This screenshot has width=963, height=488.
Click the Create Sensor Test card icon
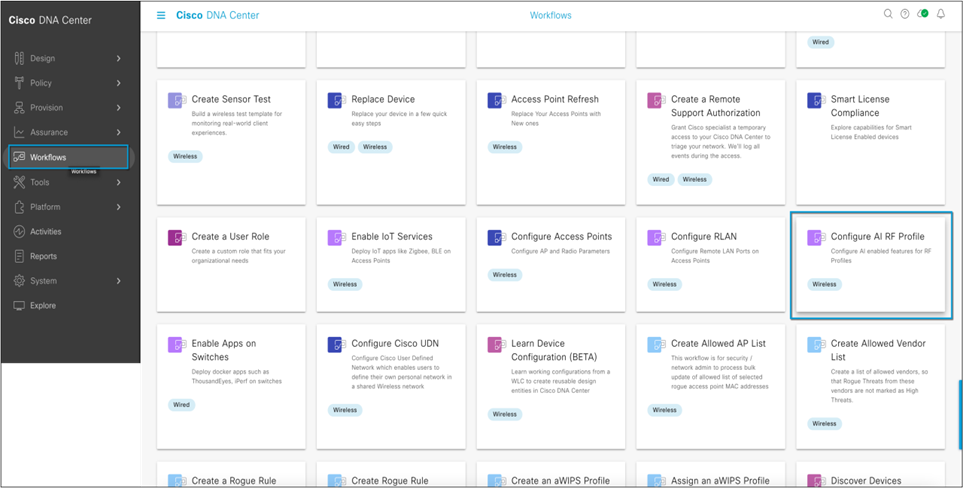[177, 101]
